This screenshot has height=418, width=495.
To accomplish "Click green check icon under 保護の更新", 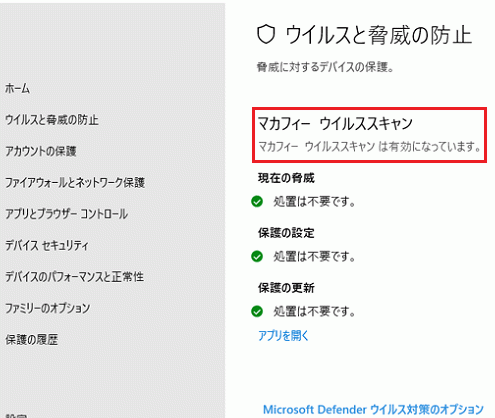I will coord(257,311).
